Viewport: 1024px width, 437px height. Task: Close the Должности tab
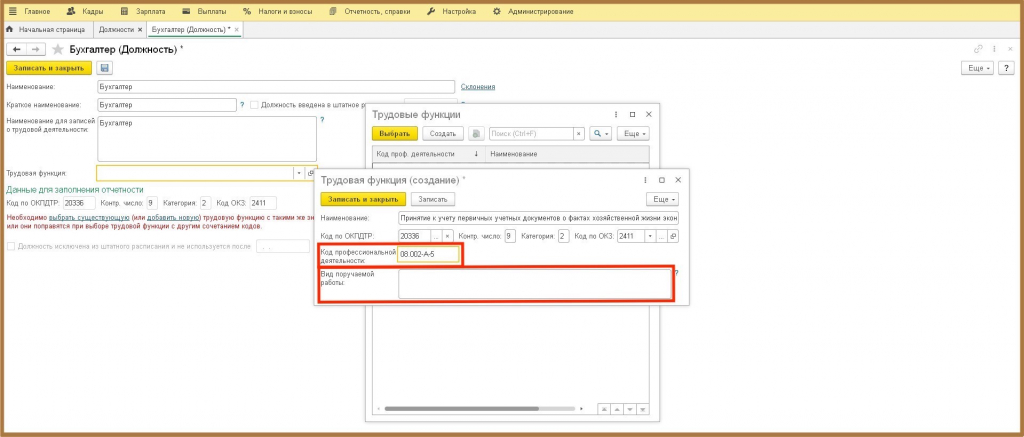click(x=140, y=30)
